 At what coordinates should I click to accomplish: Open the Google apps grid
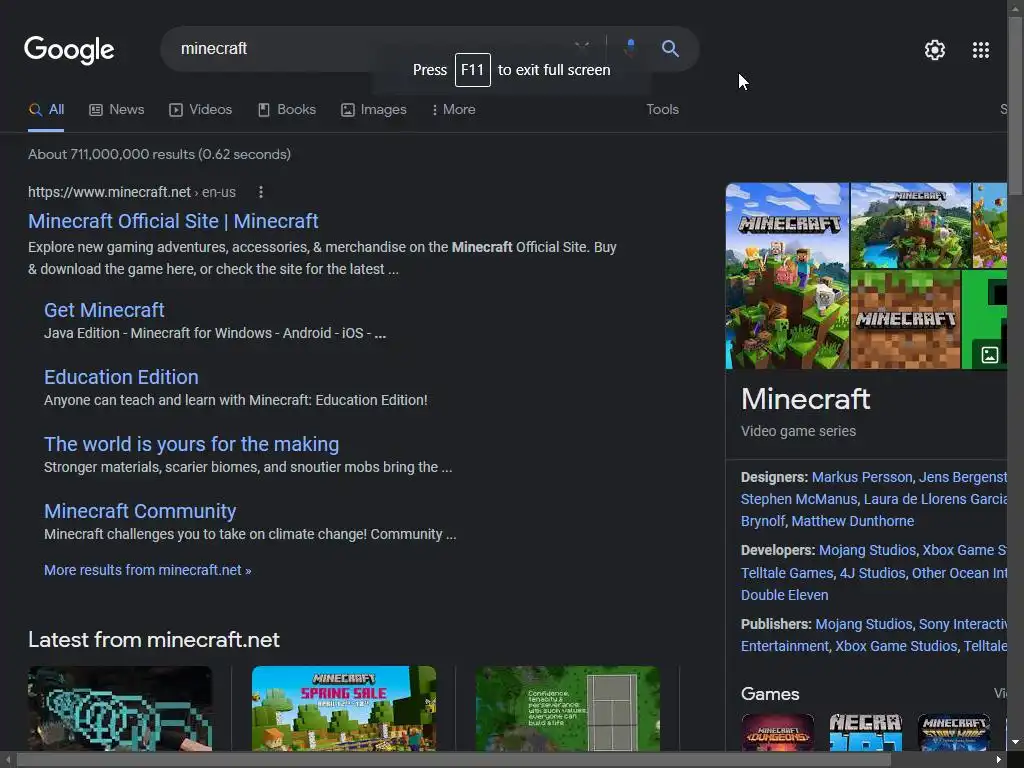coord(980,50)
